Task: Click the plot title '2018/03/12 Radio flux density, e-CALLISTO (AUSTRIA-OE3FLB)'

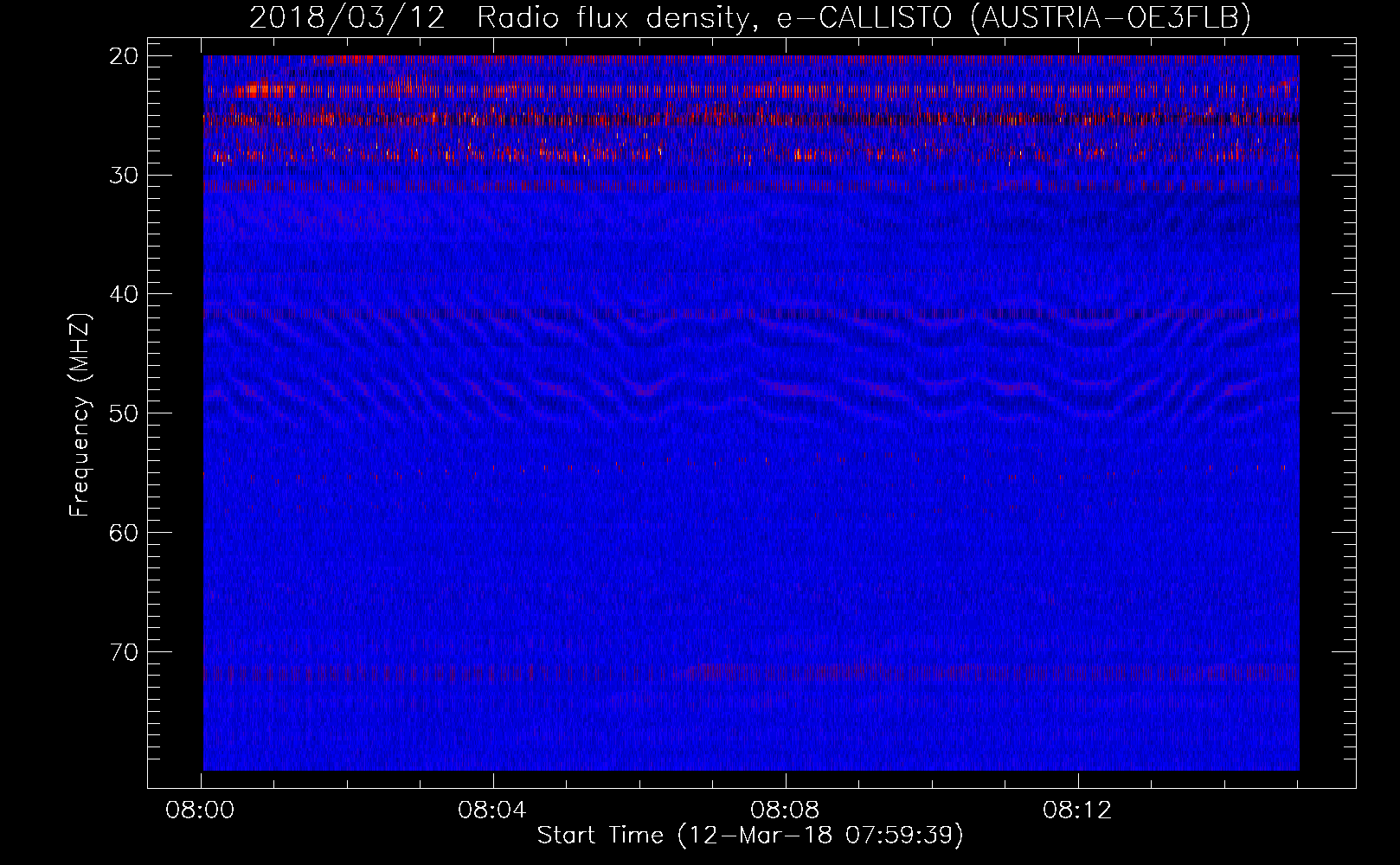Action: coord(750,18)
